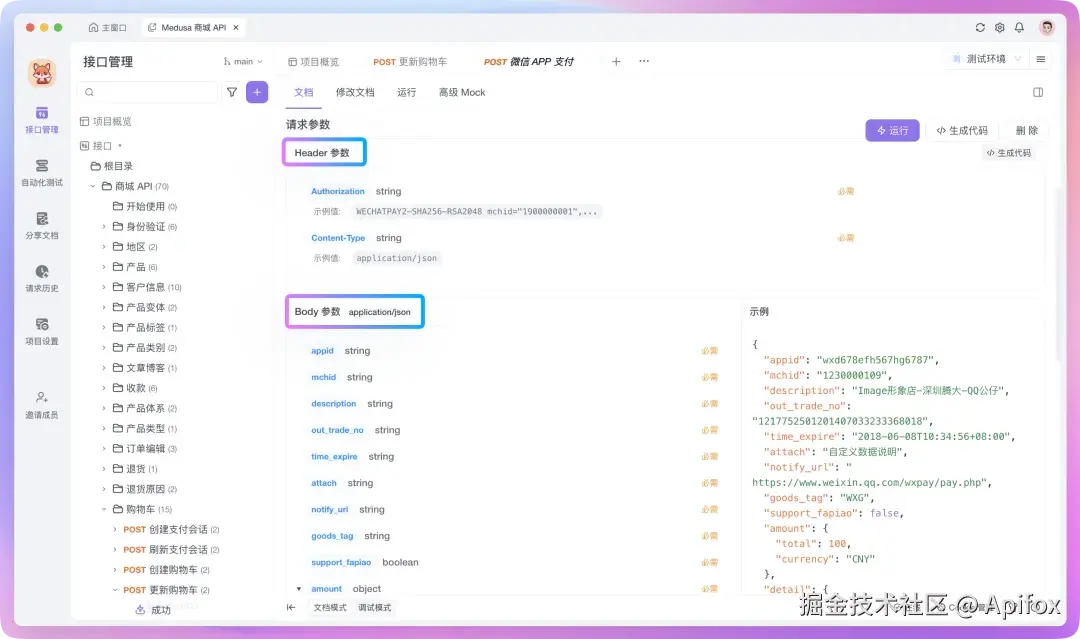The height and width of the screenshot is (639, 1080).
Task: Open the 分享文档 sidebar section
Action: pyautogui.click(x=42, y=226)
